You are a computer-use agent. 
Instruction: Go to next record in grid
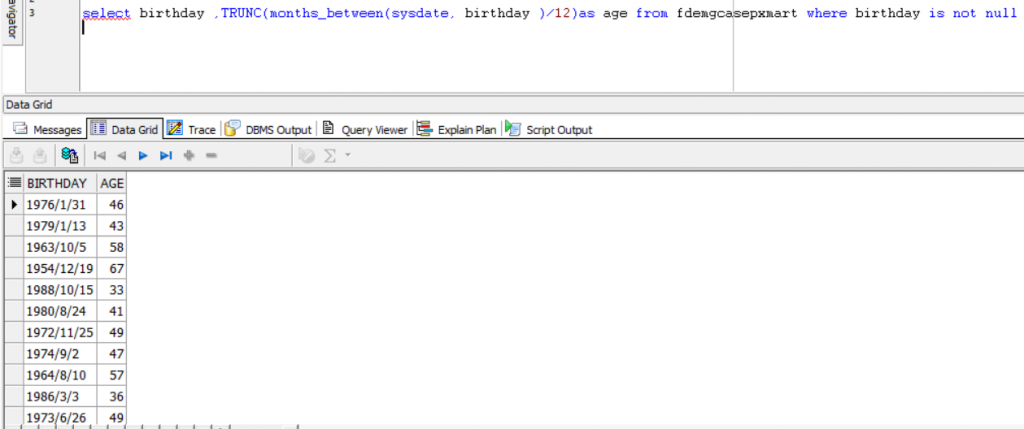click(x=143, y=155)
